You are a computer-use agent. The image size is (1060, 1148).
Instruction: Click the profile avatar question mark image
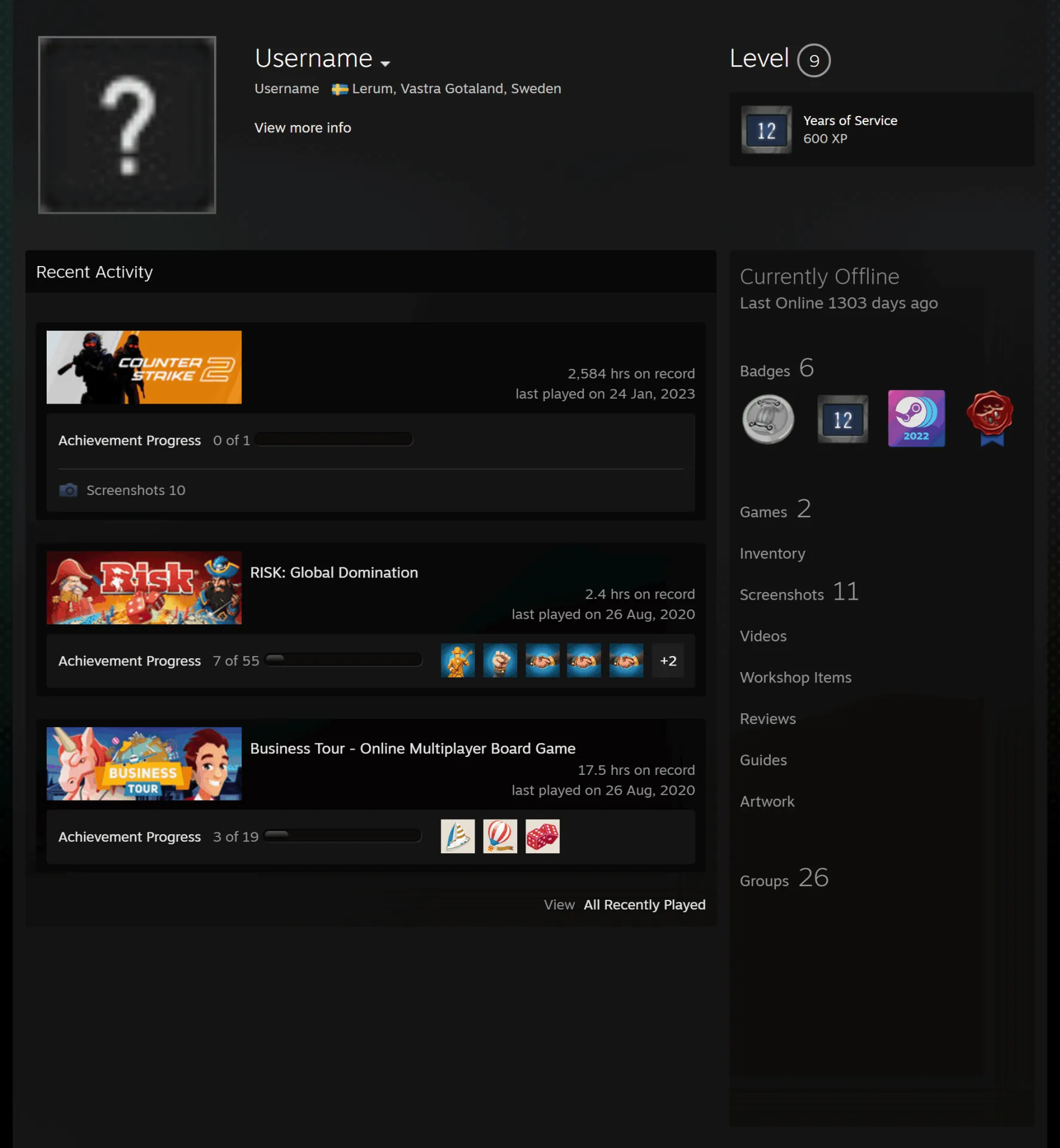[127, 125]
